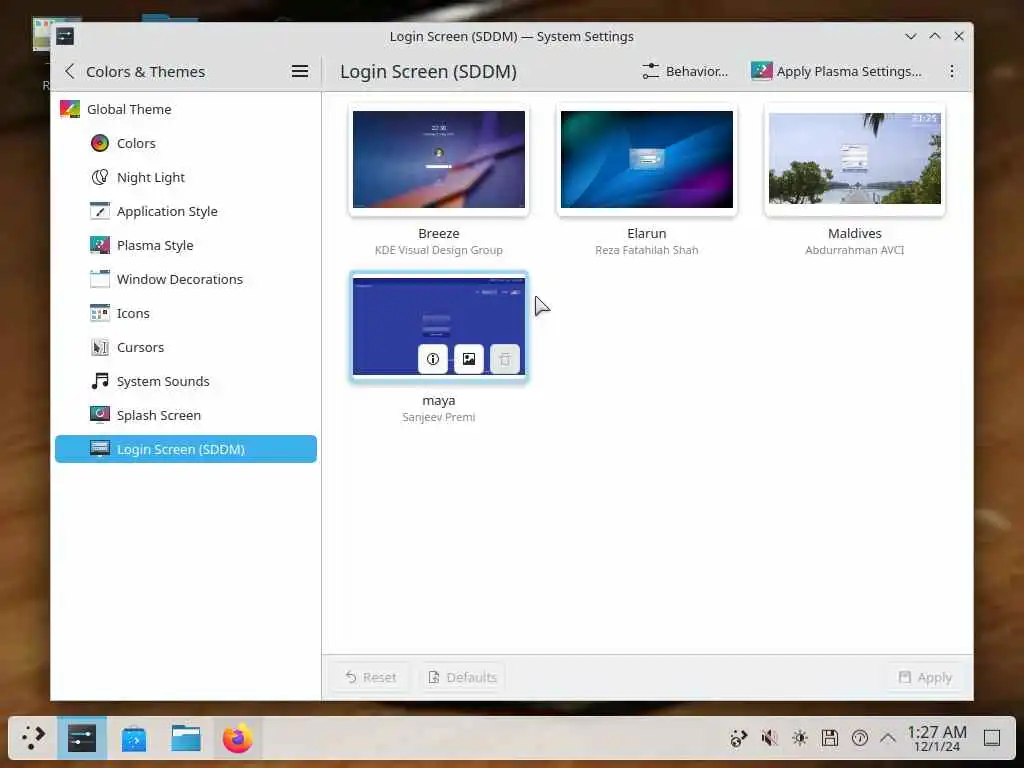Click the update notifier tray icon
This screenshot has height=768, width=1024.
pyautogui.click(x=859, y=738)
